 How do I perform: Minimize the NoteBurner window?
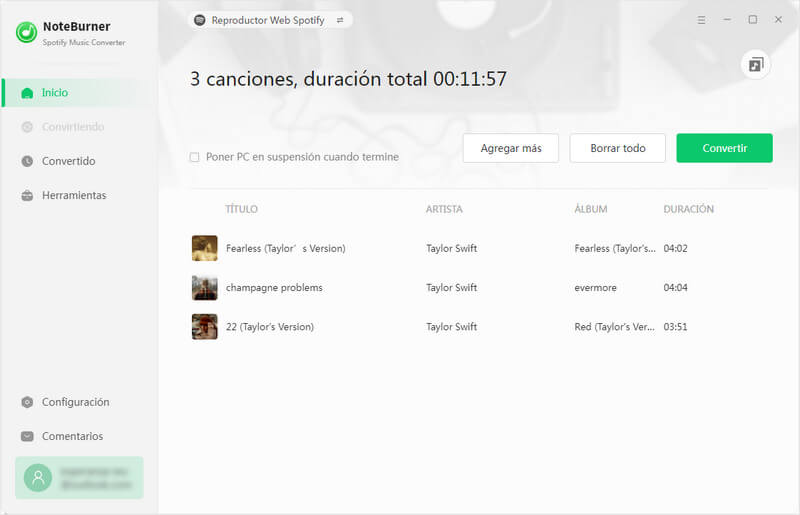click(727, 19)
